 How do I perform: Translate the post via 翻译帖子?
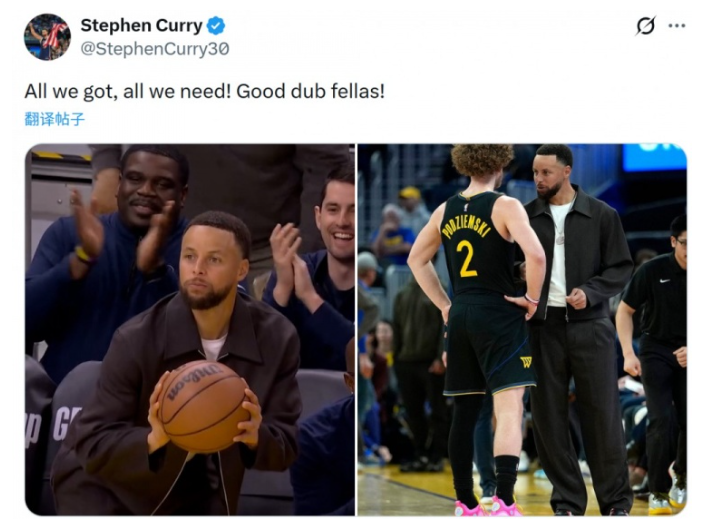[x=54, y=119]
